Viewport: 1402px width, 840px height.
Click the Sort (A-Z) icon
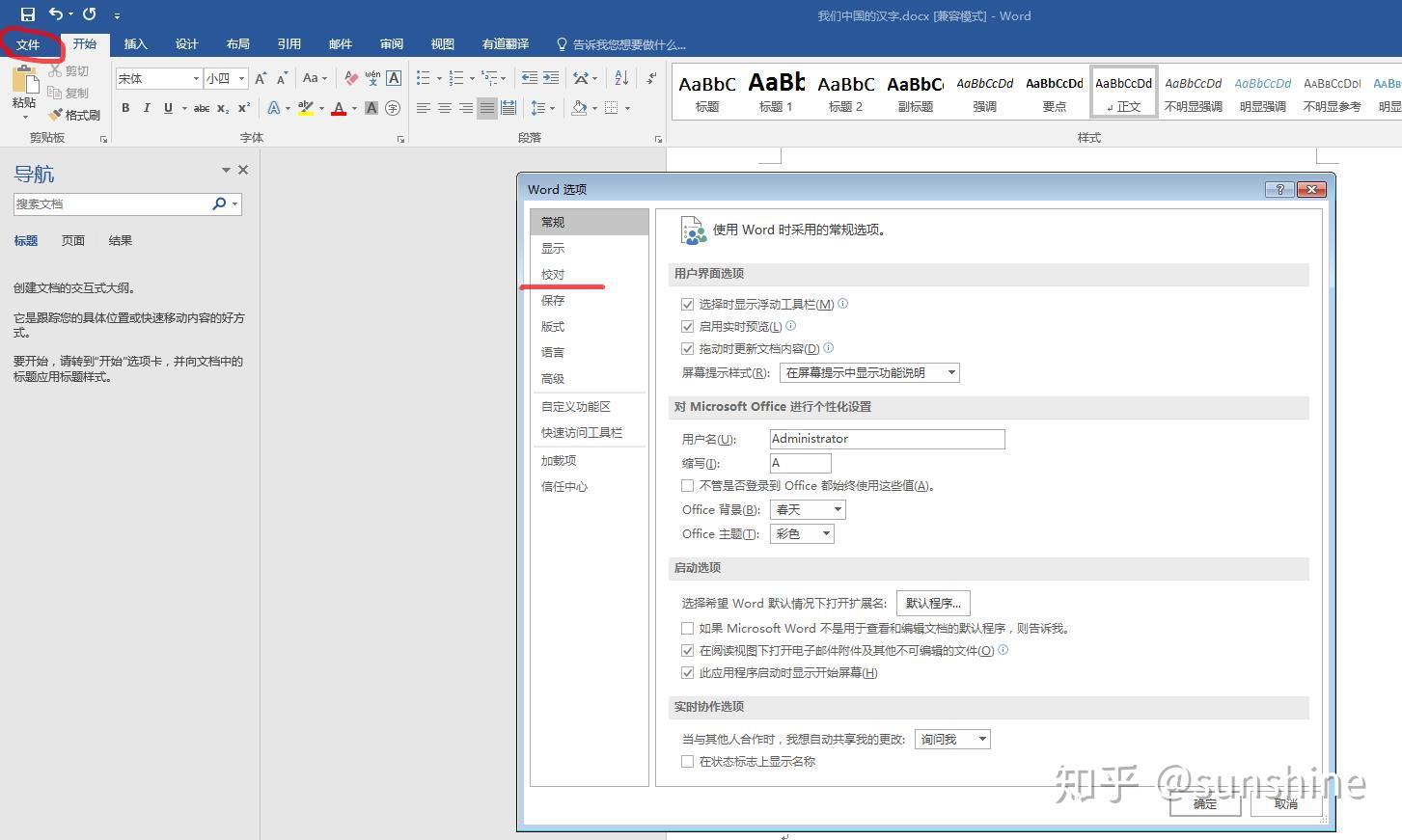coord(621,78)
